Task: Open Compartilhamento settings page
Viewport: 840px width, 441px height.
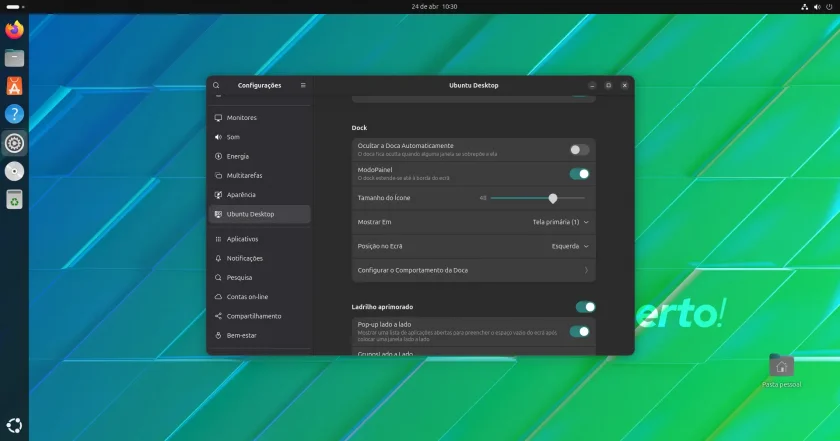Action: (260, 316)
